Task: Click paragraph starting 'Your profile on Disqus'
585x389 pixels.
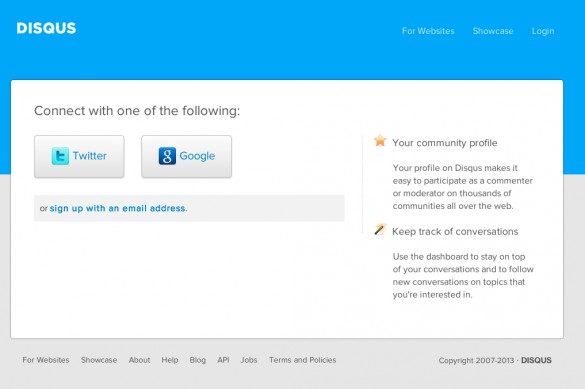Action: pos(463,187)
